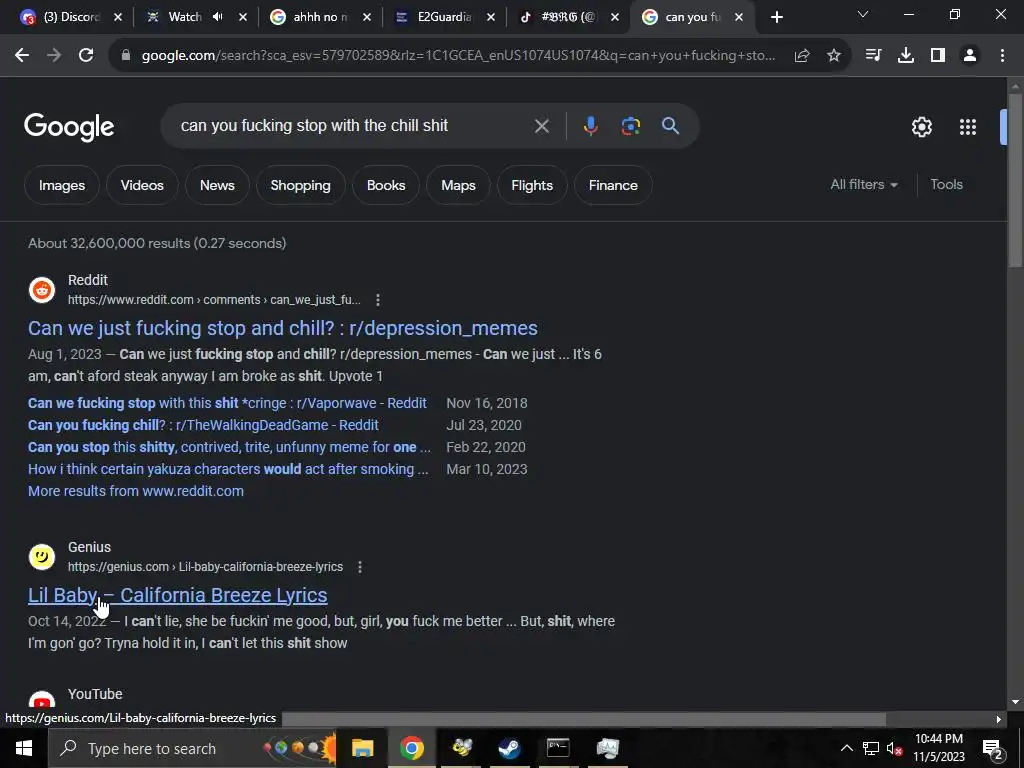
Task: Open options for the Reddit result
Action: click(378, 300)
